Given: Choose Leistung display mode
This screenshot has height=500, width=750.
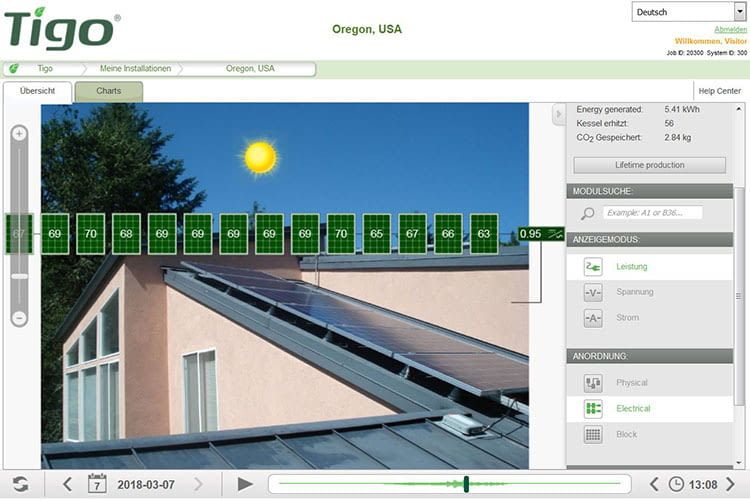Looking at the screenshot, I should (650, 267).
